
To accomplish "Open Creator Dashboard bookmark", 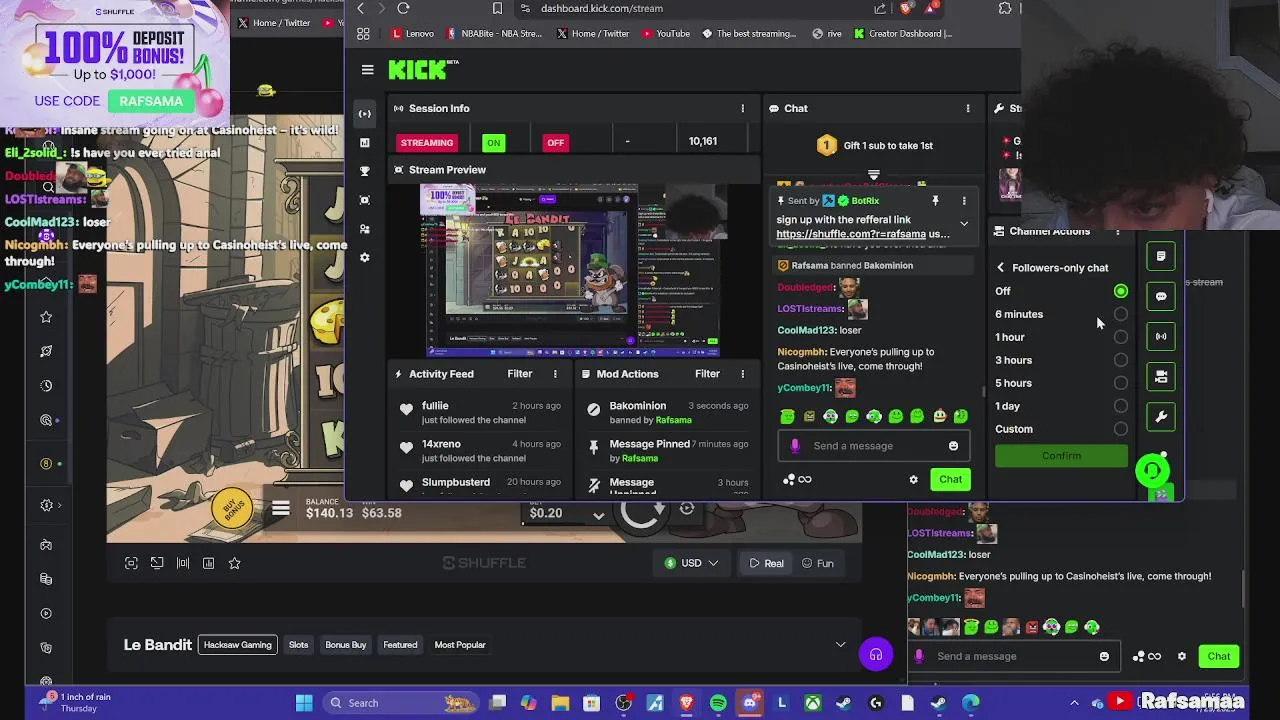I will click(x=903, y=33).
